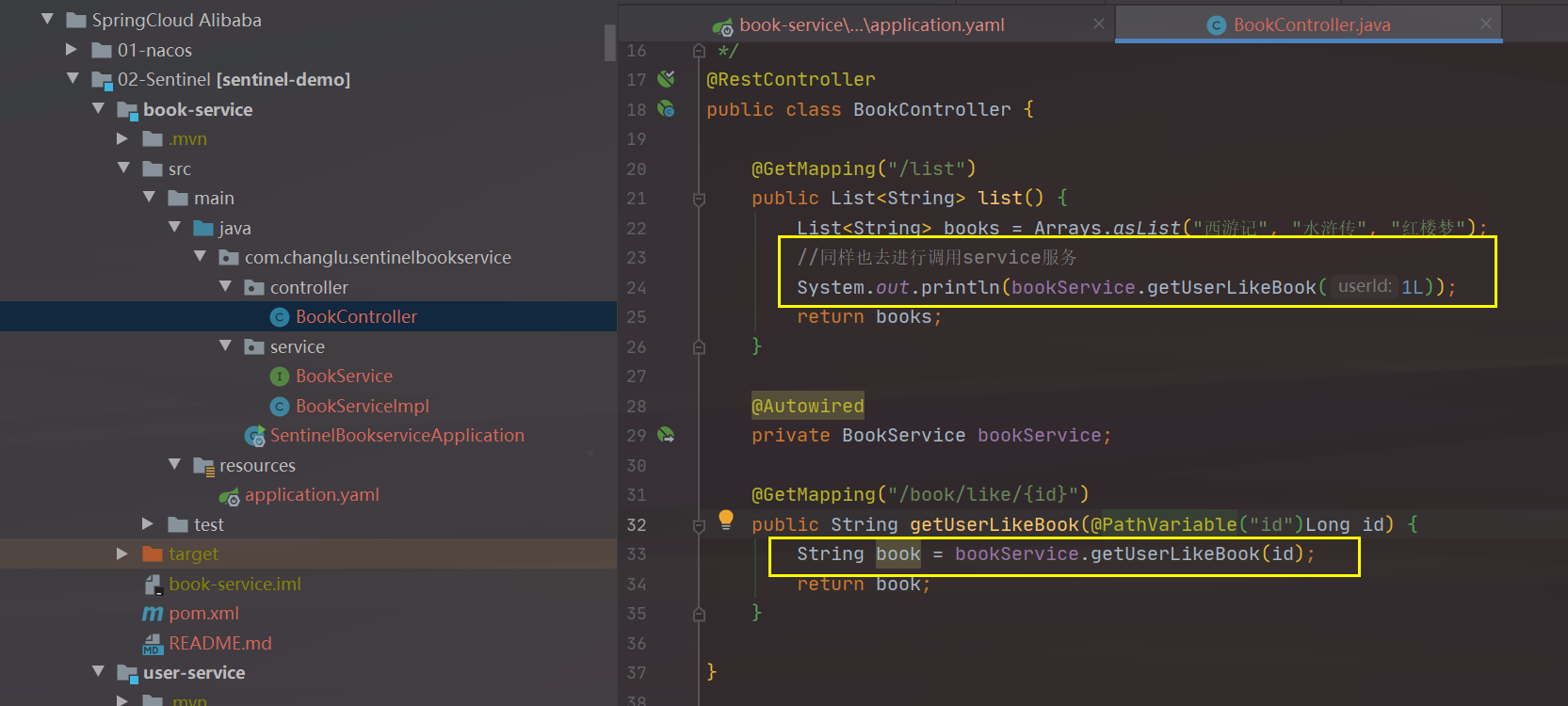Screen dimensions: 1568x706
Task: Click the autowired dependency gutter icon line 29
Action: 666,435
